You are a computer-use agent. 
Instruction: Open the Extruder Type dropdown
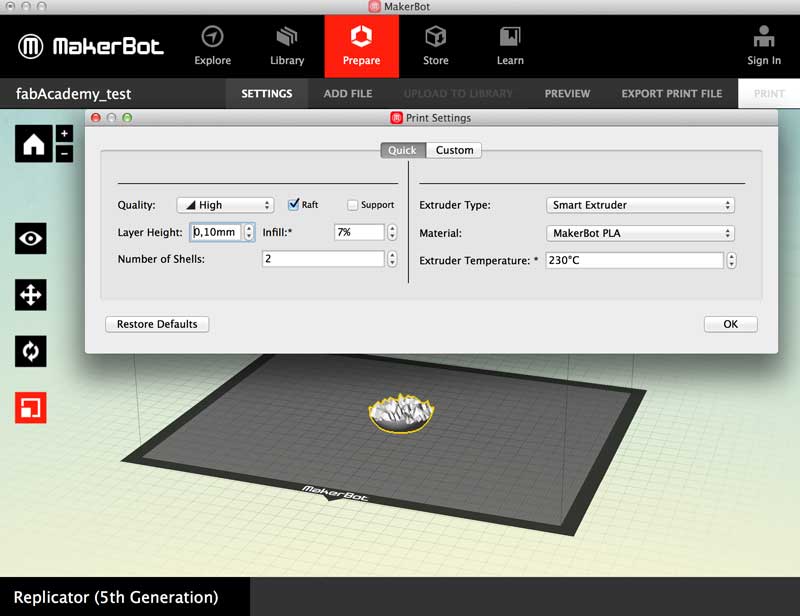coord(640,205)
